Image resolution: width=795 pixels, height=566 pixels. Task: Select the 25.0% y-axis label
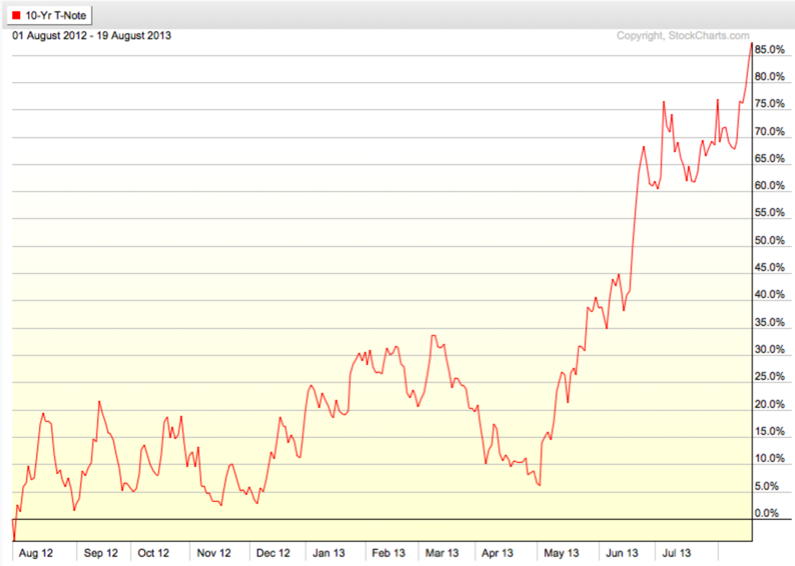[768, 377]
